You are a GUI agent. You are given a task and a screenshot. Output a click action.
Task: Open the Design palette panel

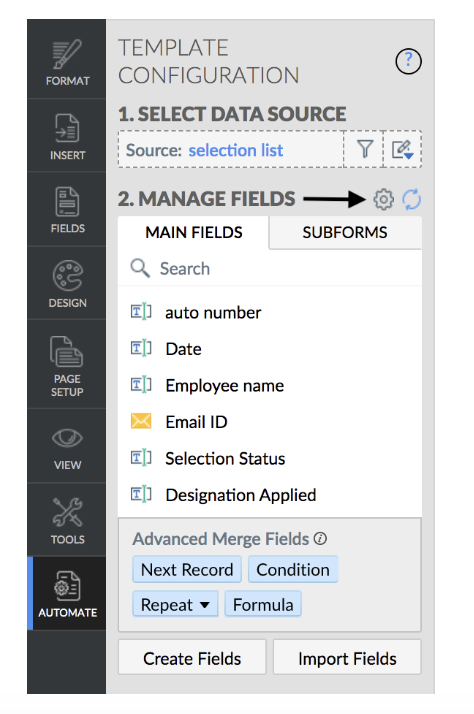[x=67, y=283]
